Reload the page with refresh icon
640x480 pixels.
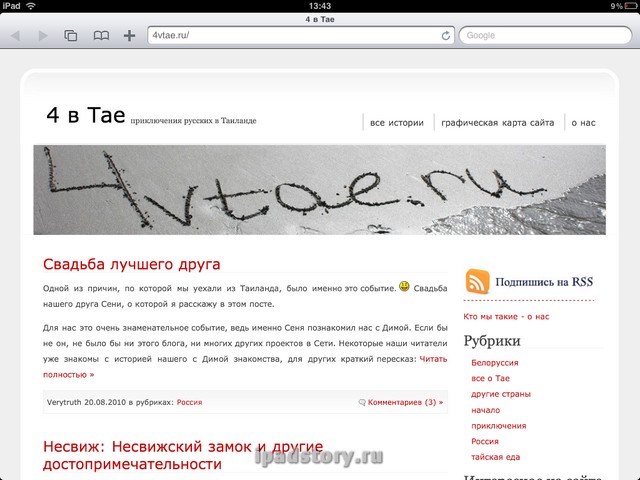pyautogui.click(x=446, y=36)
